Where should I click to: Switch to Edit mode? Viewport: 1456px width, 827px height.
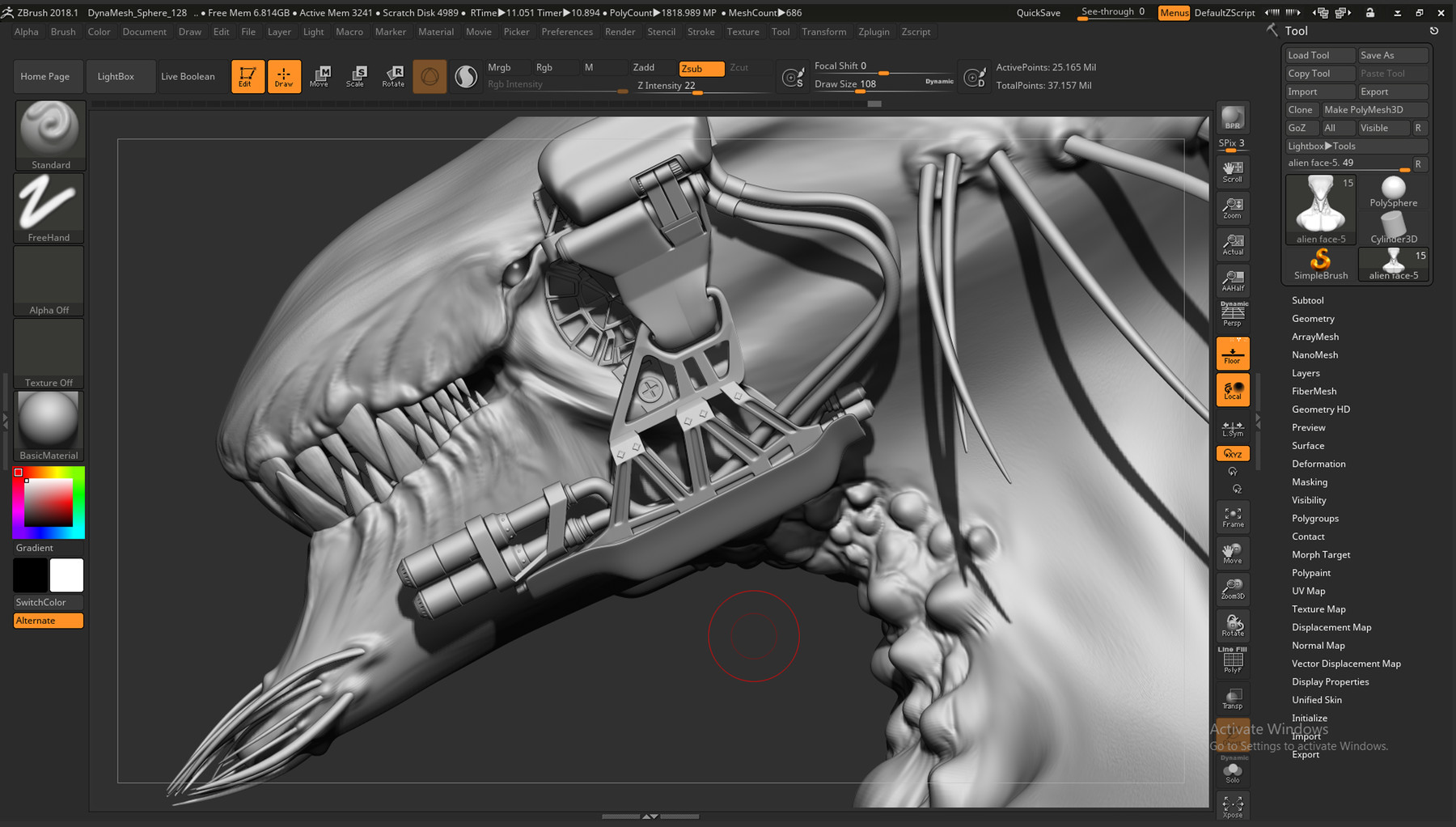click(x=248, y=76)
